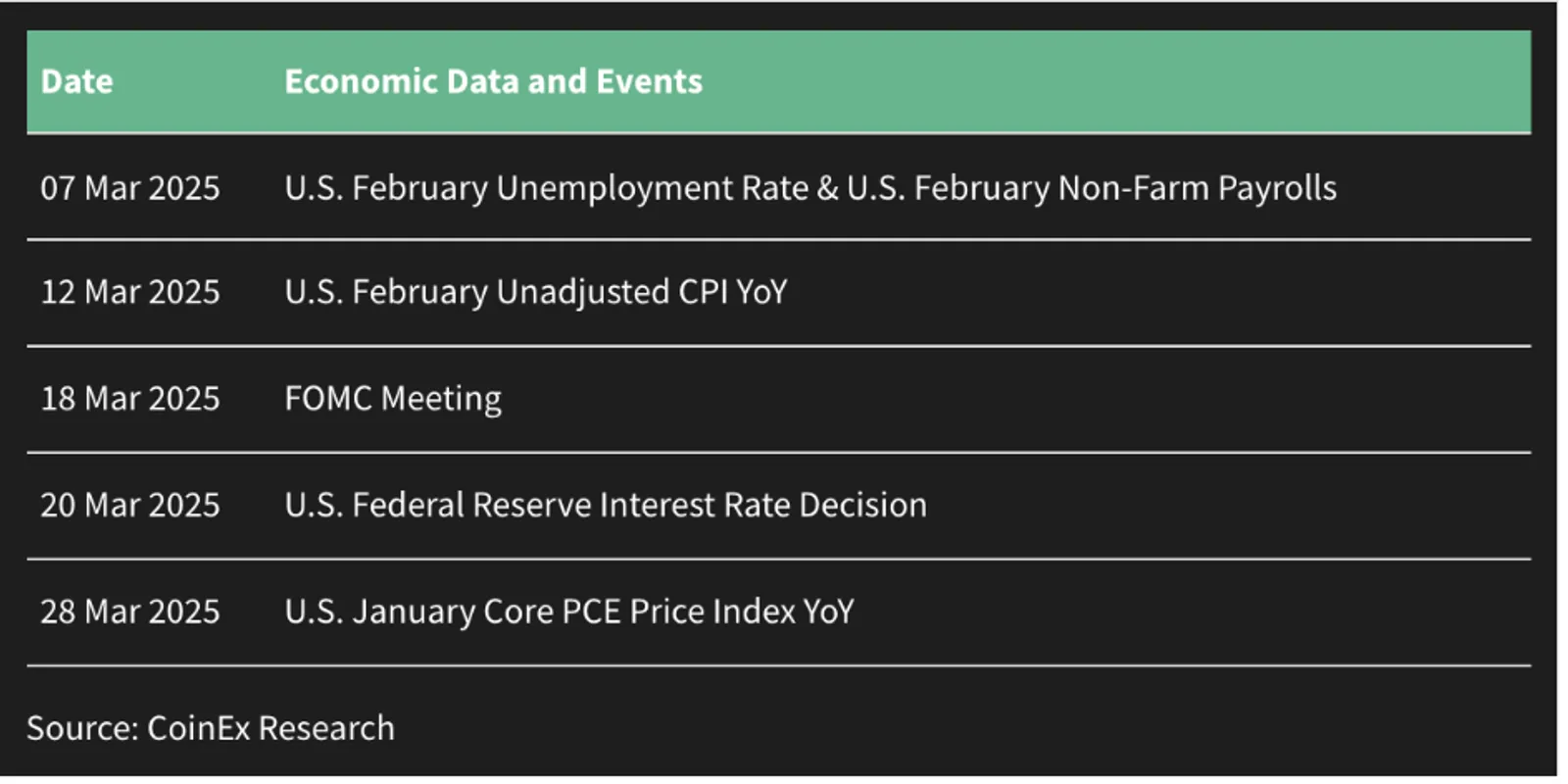Select U.S. February Unadjusted CPI YoY text
1568x784 pixels.
[536, 293]
